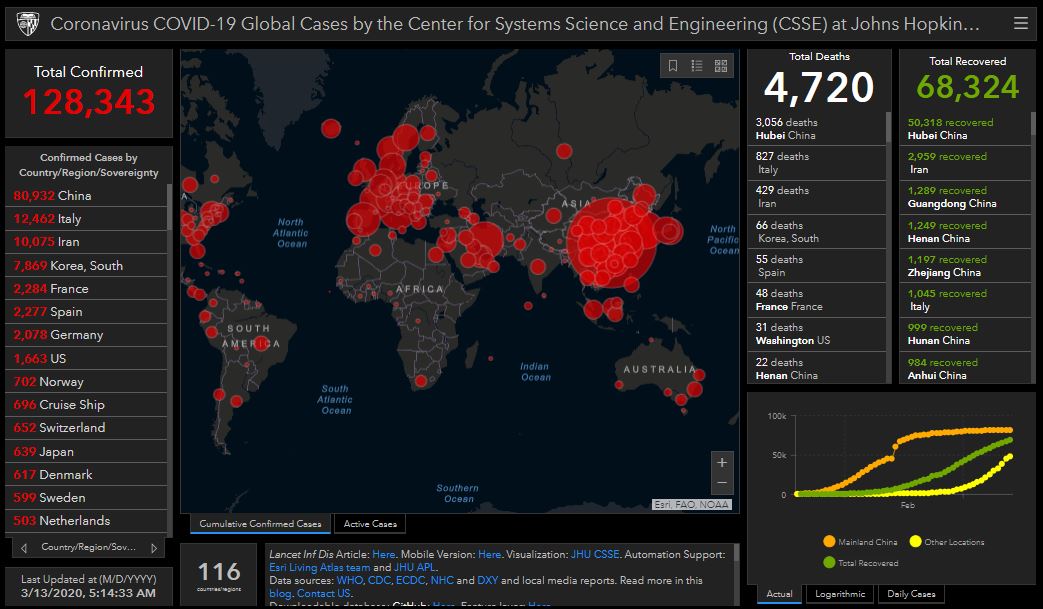Click the yellow Other Locations legend dot
1043x609 pixels.
(x=915, y=541)
